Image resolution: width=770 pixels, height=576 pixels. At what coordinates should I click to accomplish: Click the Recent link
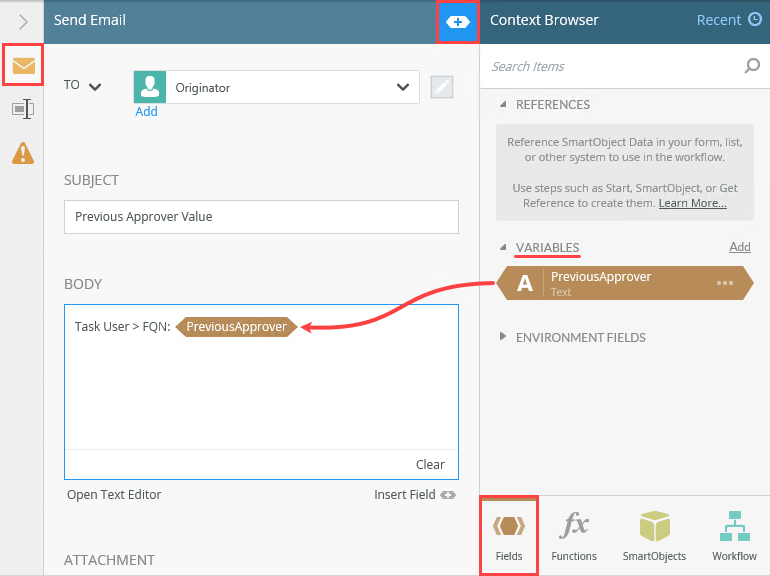(x=718, y=20)
